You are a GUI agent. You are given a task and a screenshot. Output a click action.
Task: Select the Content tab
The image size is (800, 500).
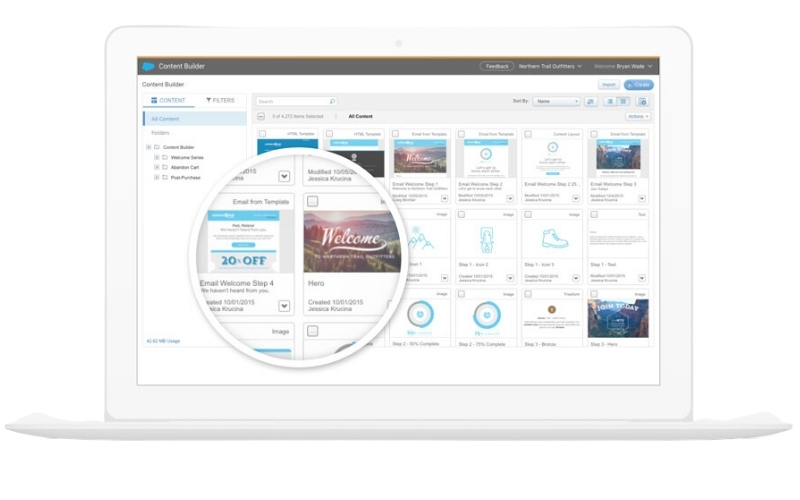click(x=168, y=101)
